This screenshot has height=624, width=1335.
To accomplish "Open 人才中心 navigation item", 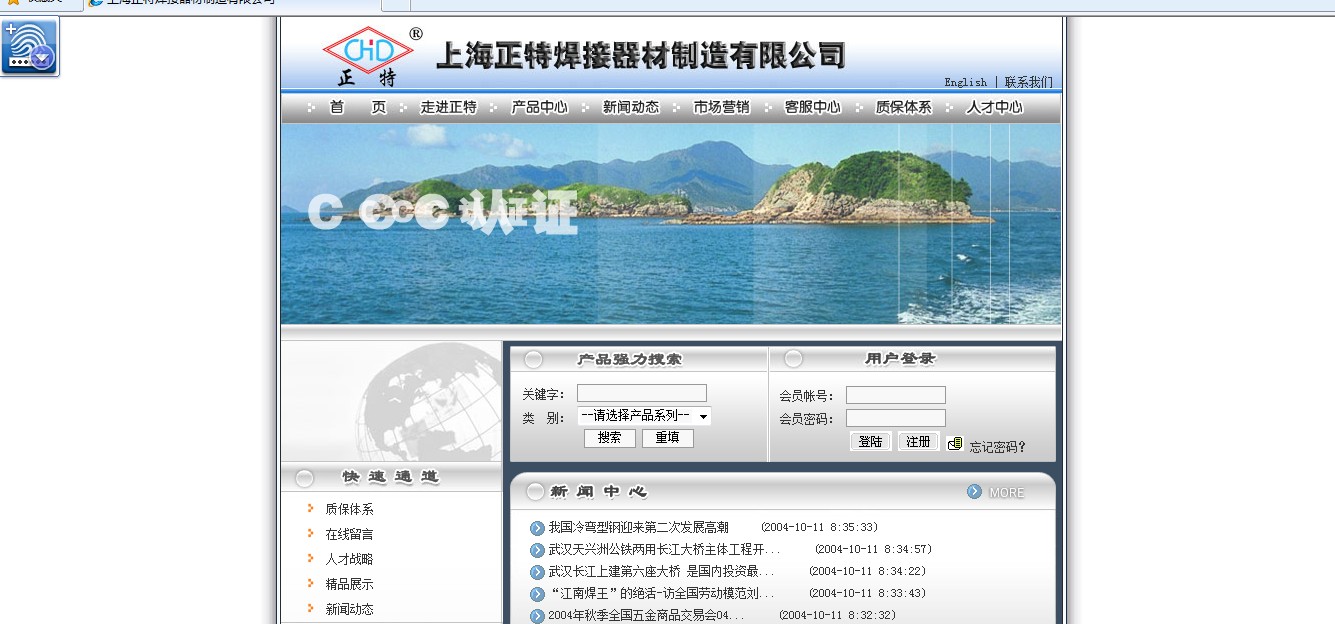I will tap(994, 107).
